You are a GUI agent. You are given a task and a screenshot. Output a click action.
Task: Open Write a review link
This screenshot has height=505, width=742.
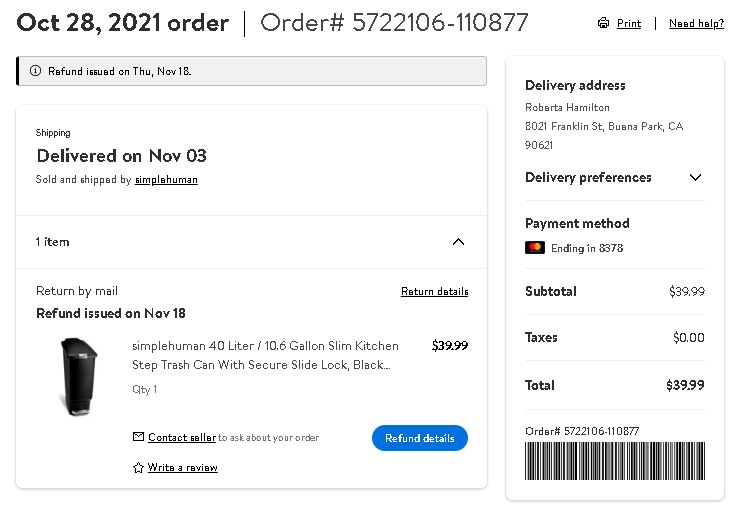(x=182, y=468)
